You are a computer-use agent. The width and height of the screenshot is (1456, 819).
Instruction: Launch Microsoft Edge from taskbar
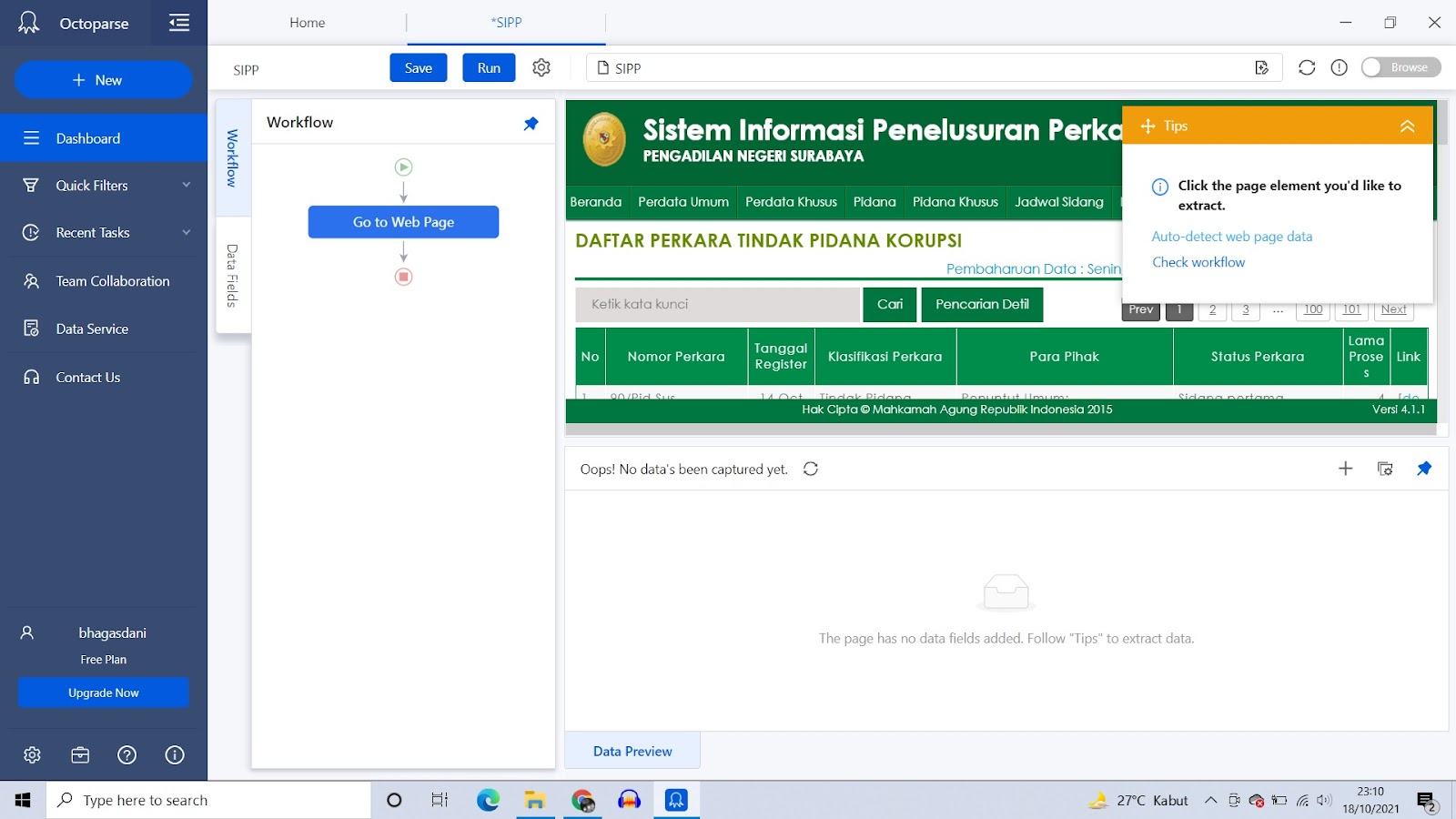488,800
